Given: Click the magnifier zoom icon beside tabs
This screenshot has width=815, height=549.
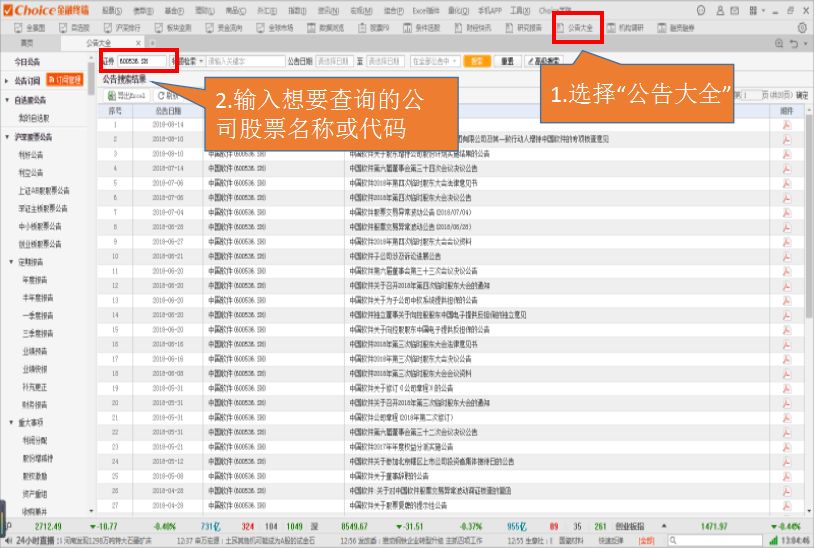Looking at the screenshot, I should click(x=779, y=44).
